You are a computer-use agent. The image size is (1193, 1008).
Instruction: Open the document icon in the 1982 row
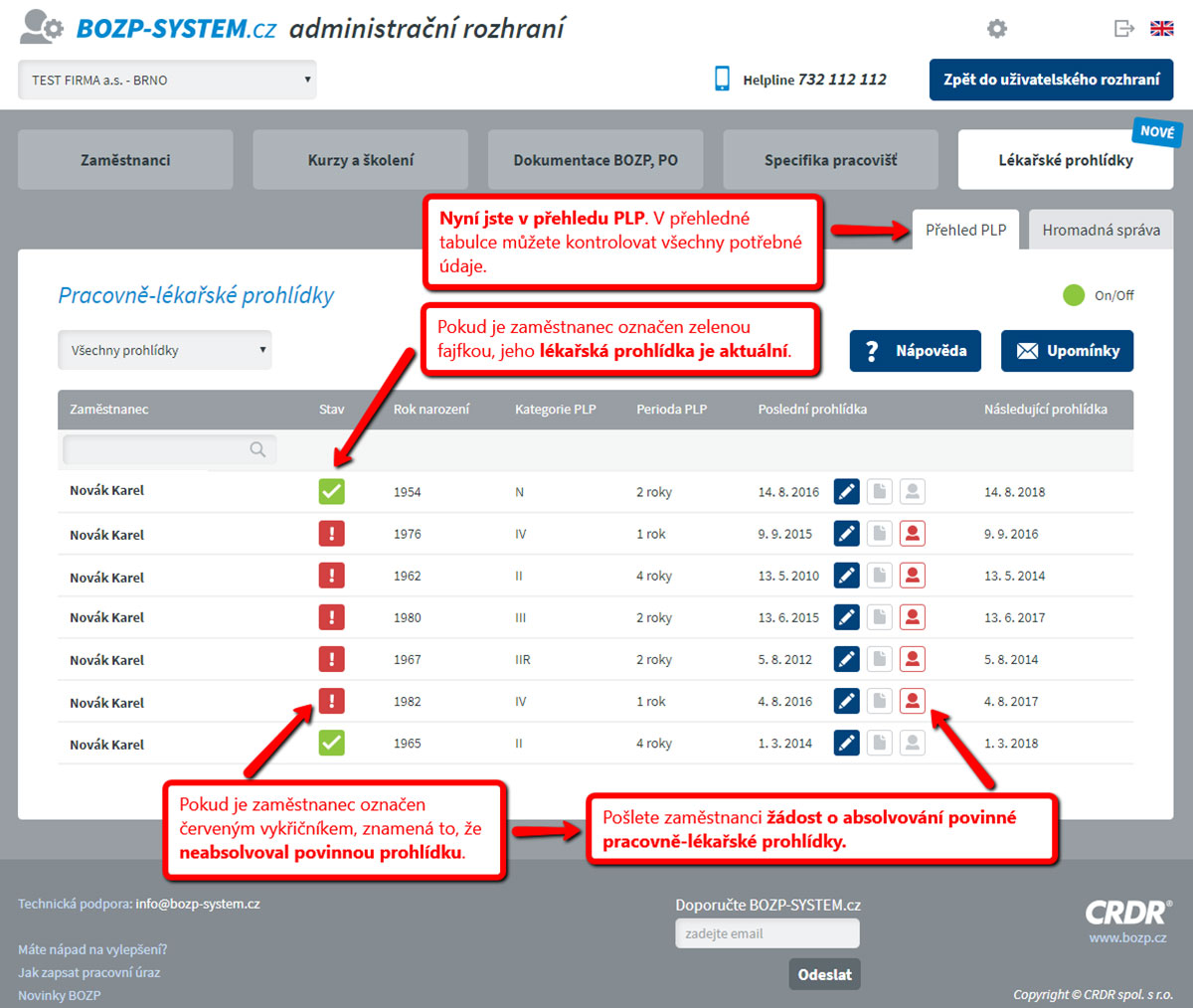point(880,701)
